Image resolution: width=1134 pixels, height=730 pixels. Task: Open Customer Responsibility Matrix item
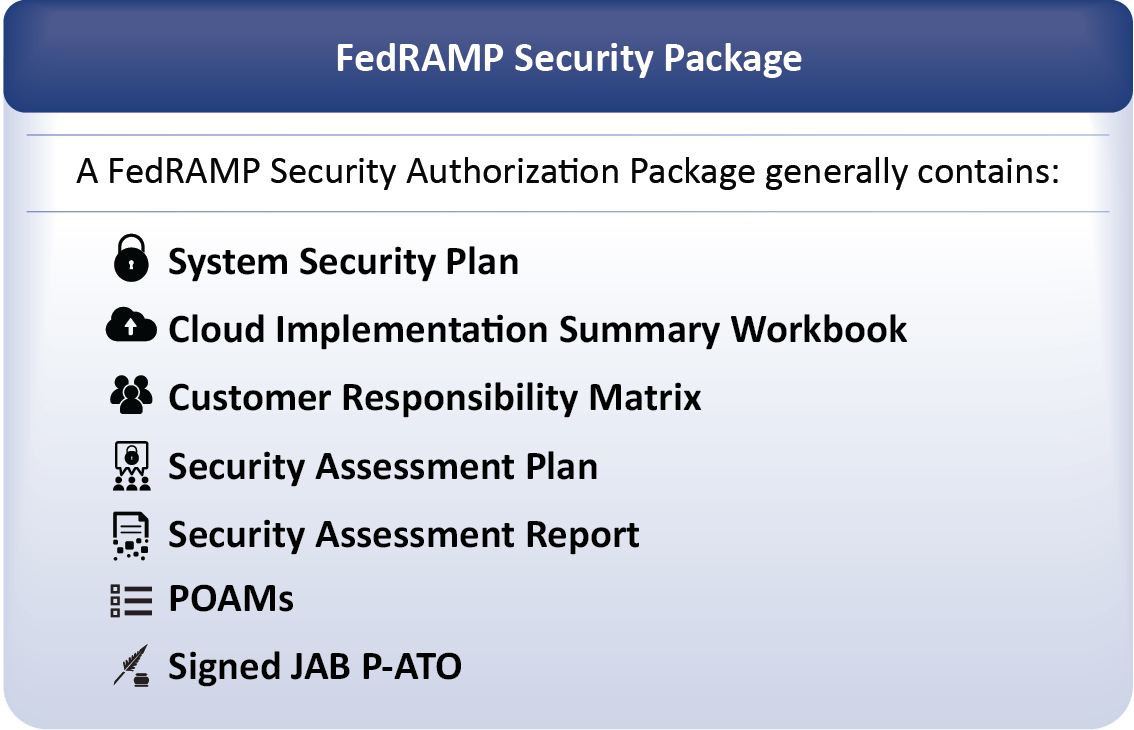tap(435, 398)
